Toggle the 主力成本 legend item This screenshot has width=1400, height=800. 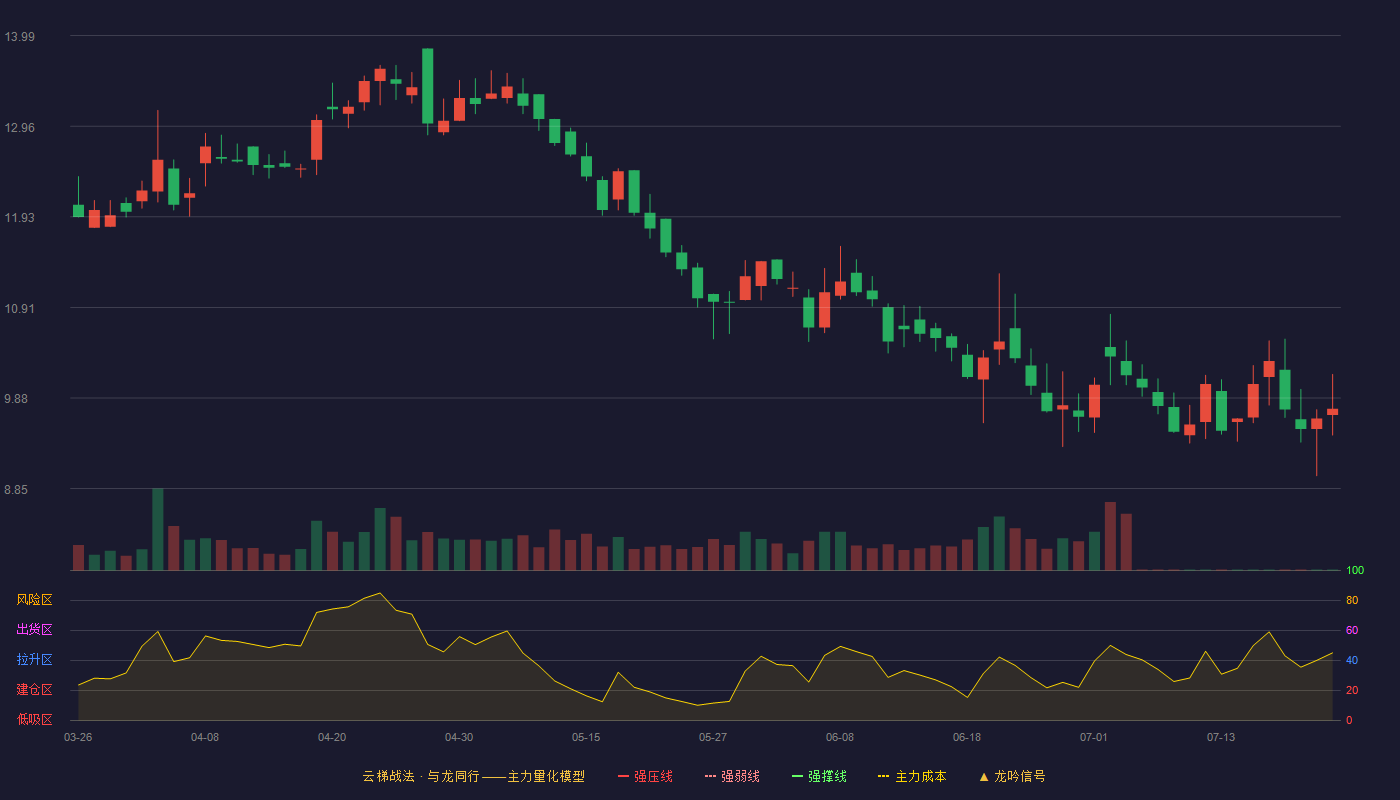912,776
